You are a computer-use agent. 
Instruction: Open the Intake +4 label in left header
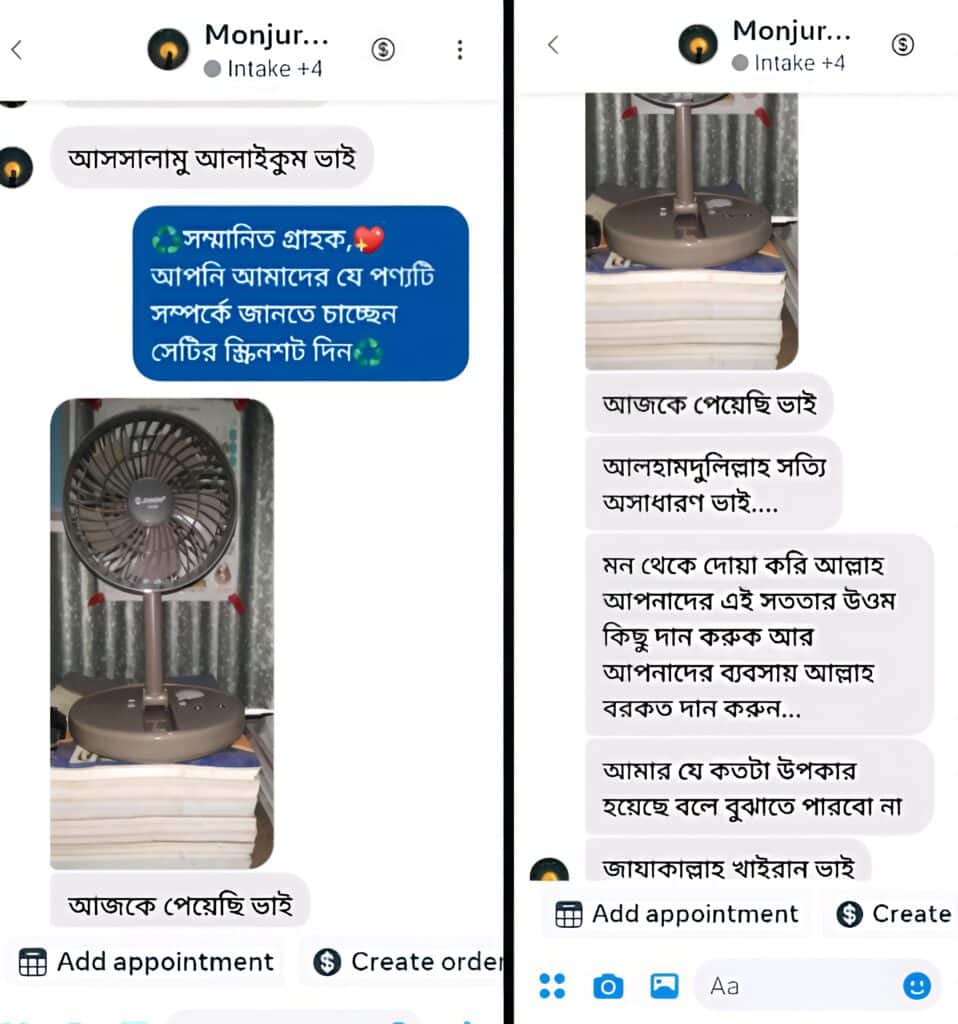(x=263, y=69)
